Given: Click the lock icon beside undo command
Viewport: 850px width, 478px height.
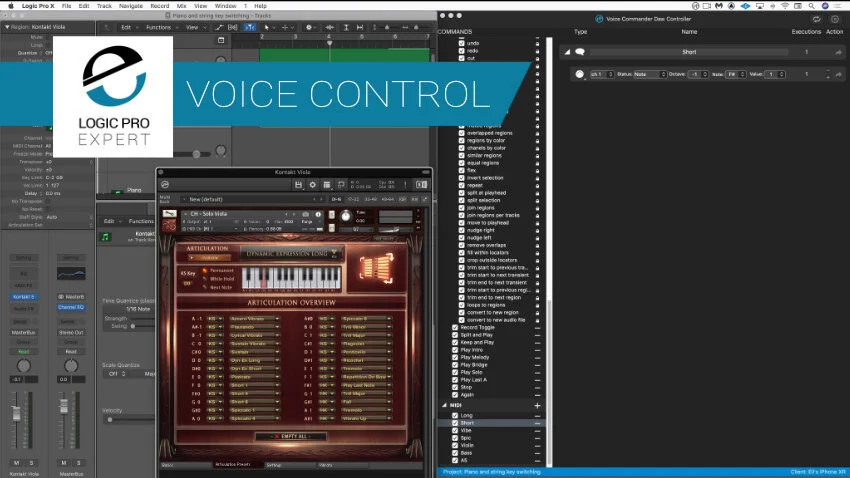Looking at the screenshot, I should point(537,43).
